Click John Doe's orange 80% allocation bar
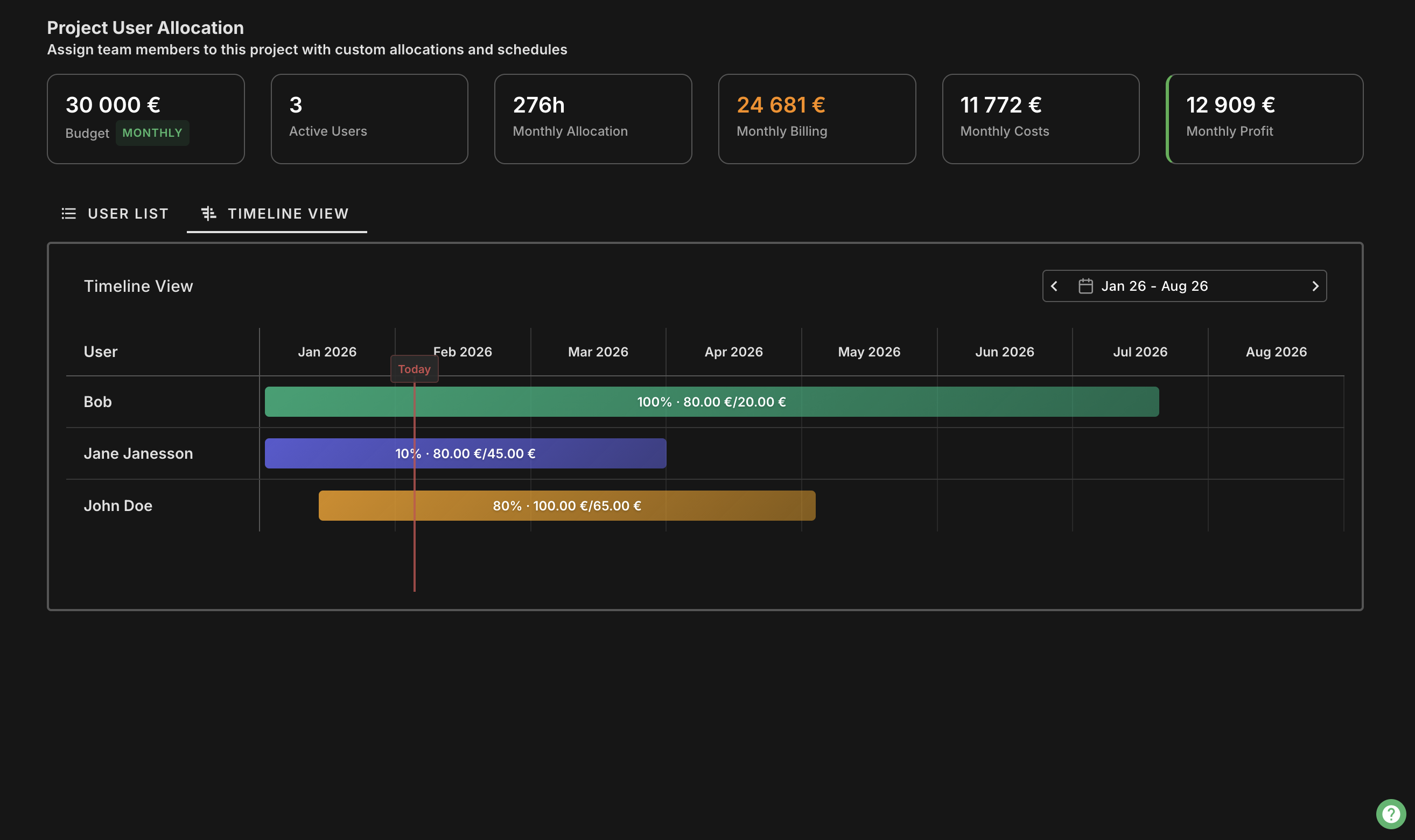 [566, 506]
